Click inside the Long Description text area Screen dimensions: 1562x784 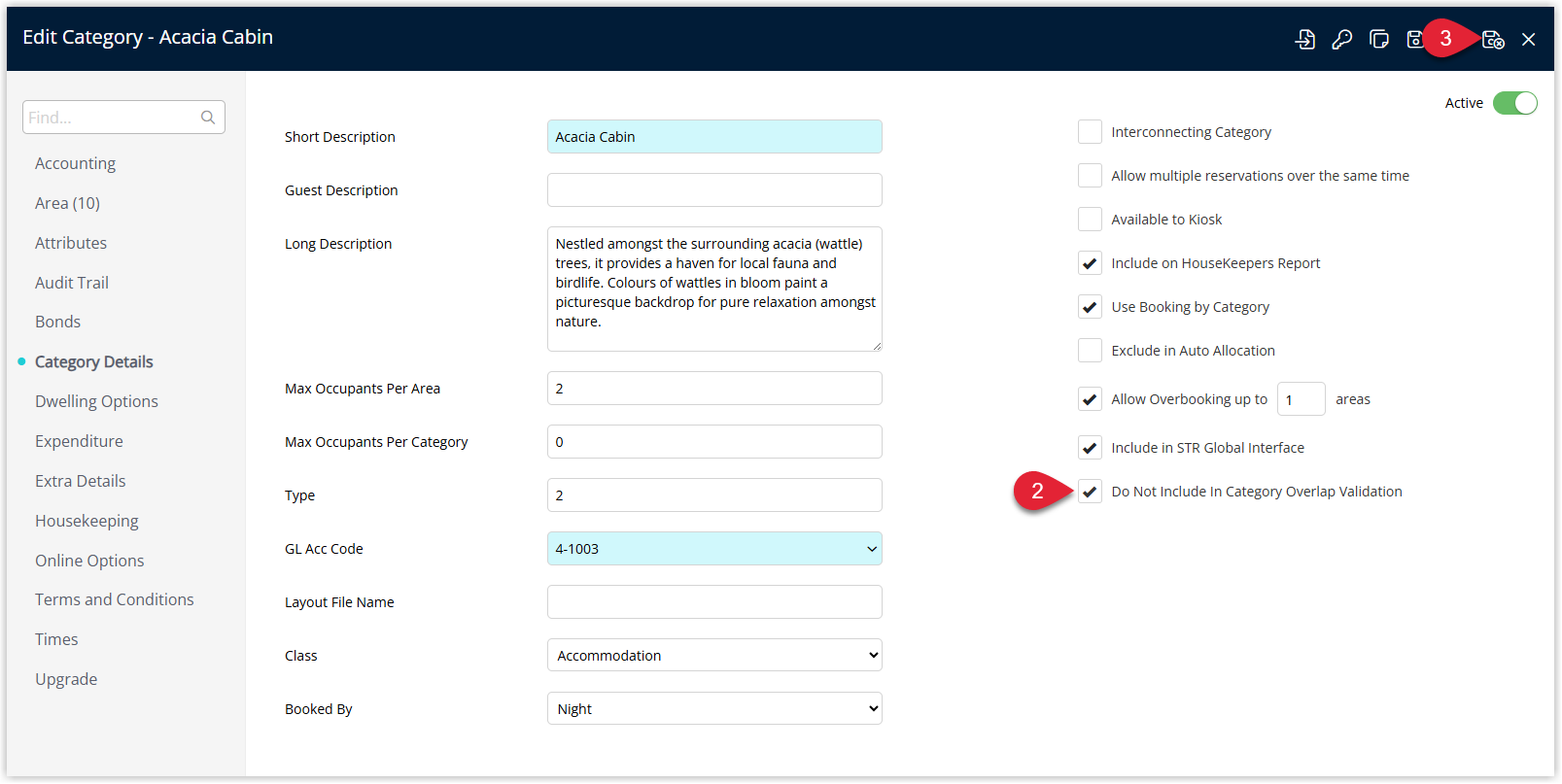pos(714,289)
